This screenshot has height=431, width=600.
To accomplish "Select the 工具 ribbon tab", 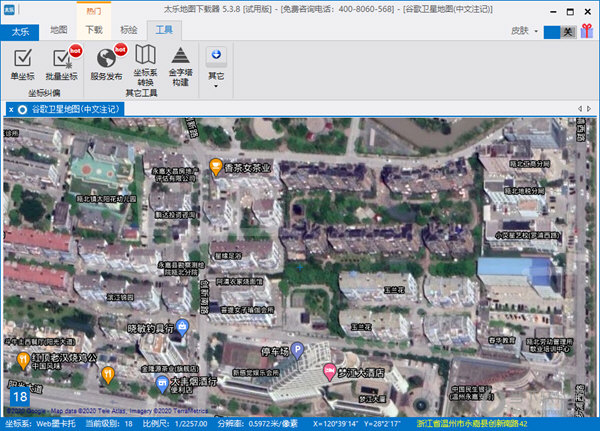I will pos(164,30).
